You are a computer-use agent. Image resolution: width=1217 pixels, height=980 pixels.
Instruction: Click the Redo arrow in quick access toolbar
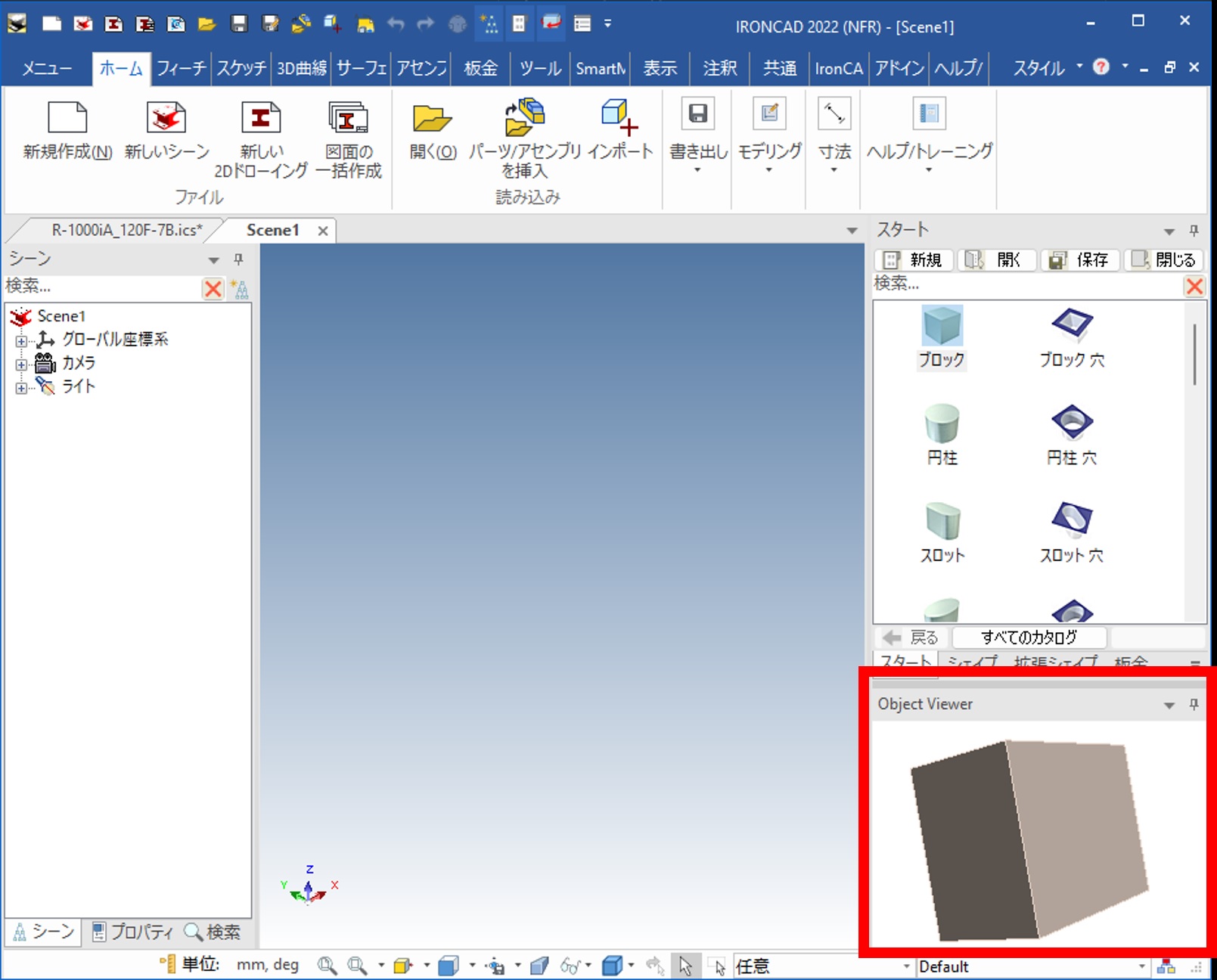tap(427, 23)
